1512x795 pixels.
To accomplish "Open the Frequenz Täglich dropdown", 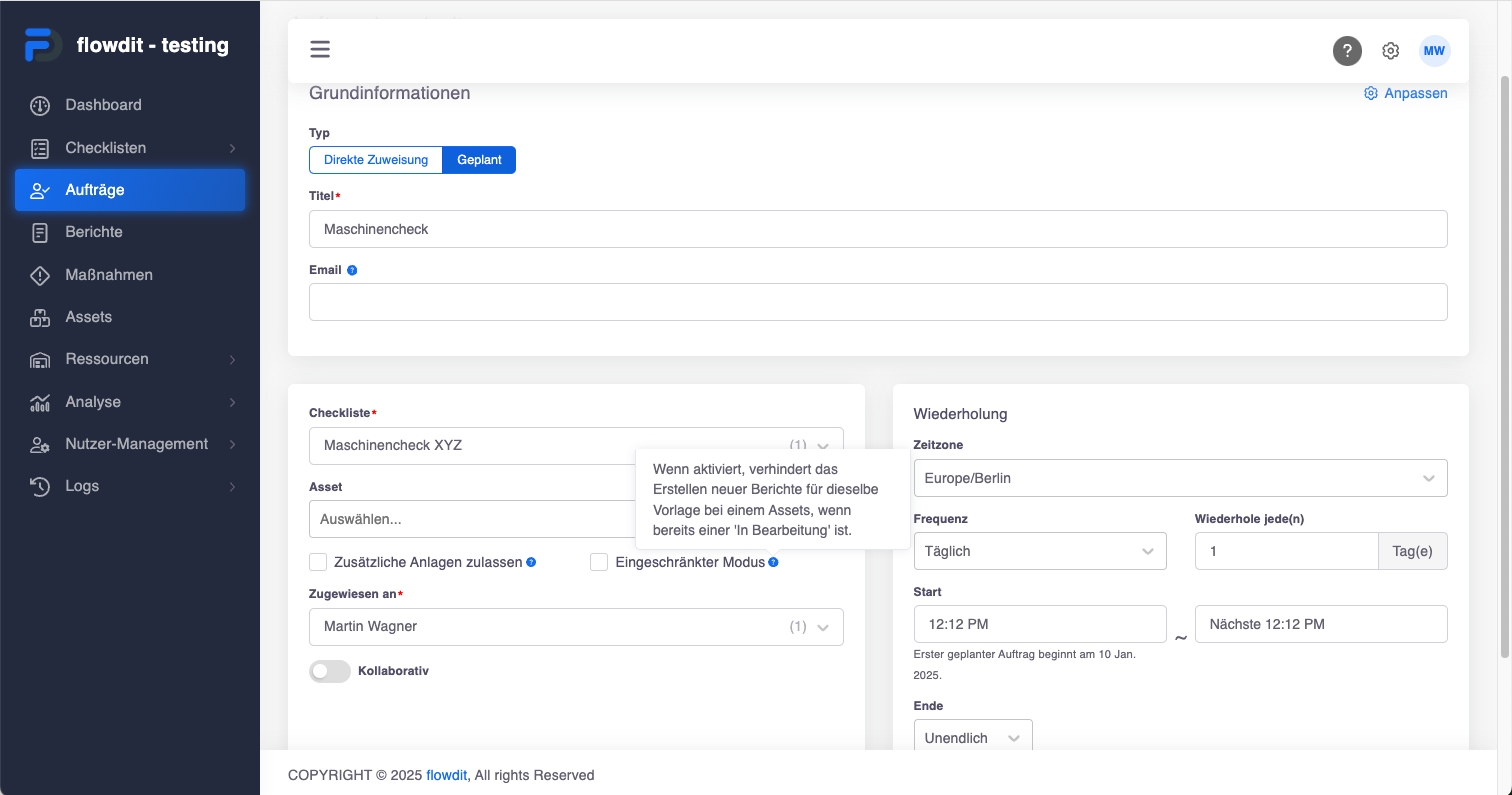I will [1040, 551].
